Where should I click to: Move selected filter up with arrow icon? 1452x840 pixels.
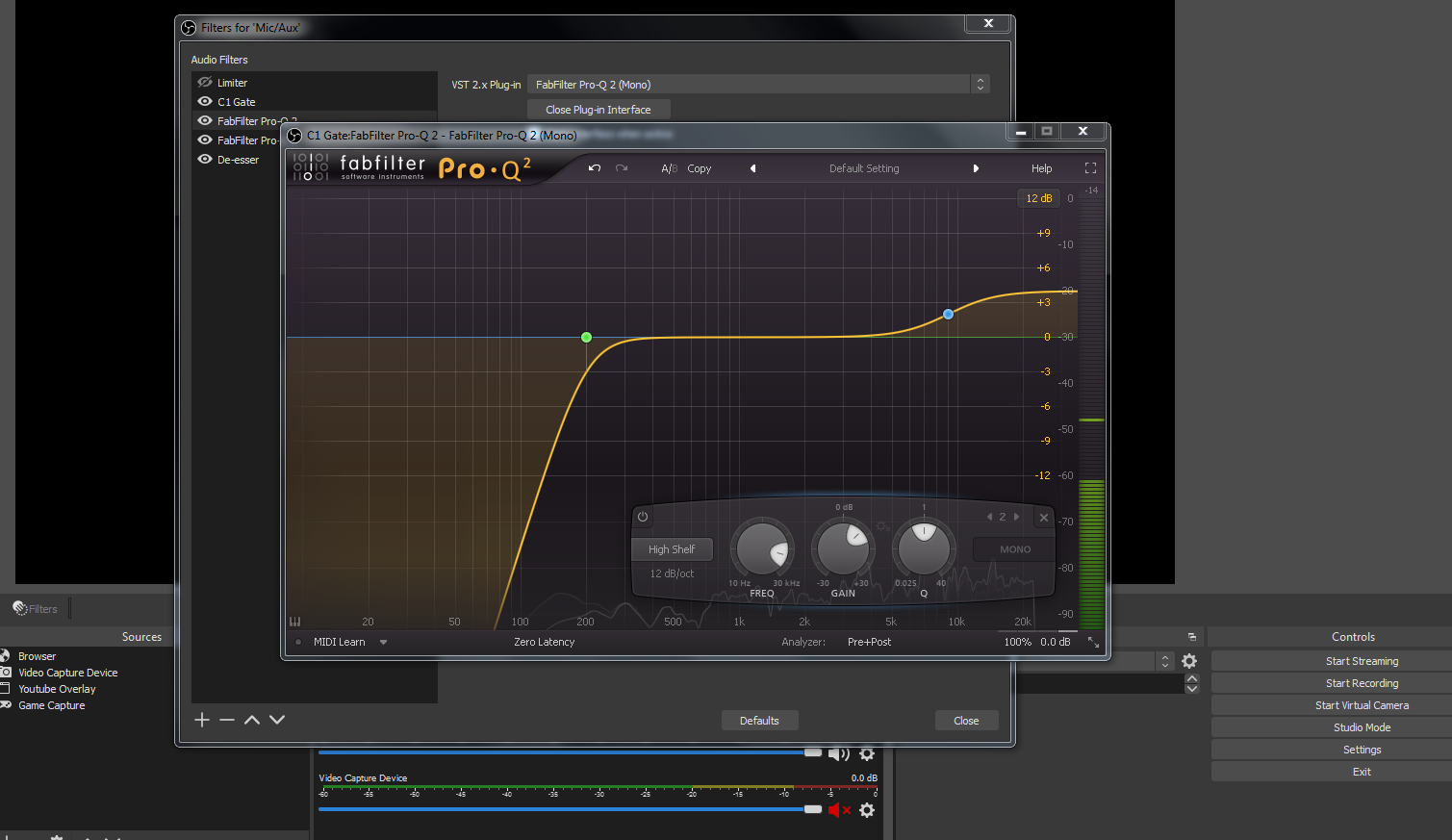tap(252, 720)
